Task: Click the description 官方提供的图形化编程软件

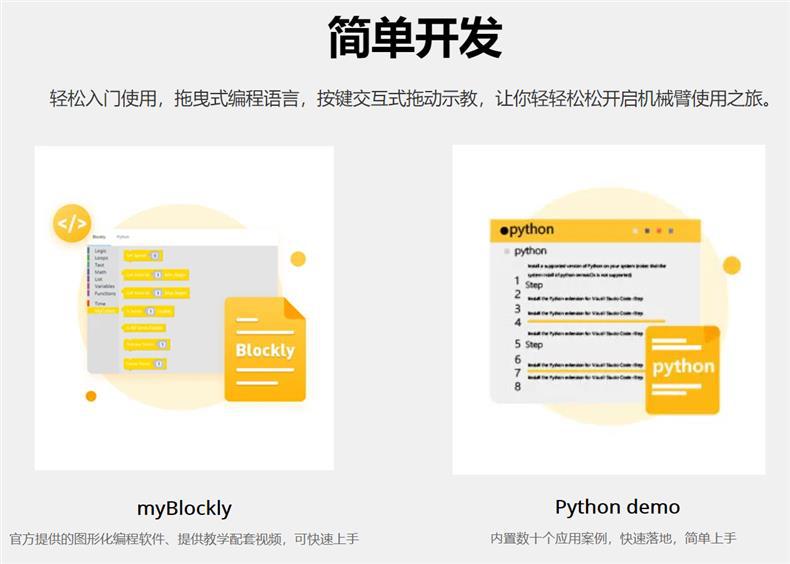Action: [x=184, y=539]
